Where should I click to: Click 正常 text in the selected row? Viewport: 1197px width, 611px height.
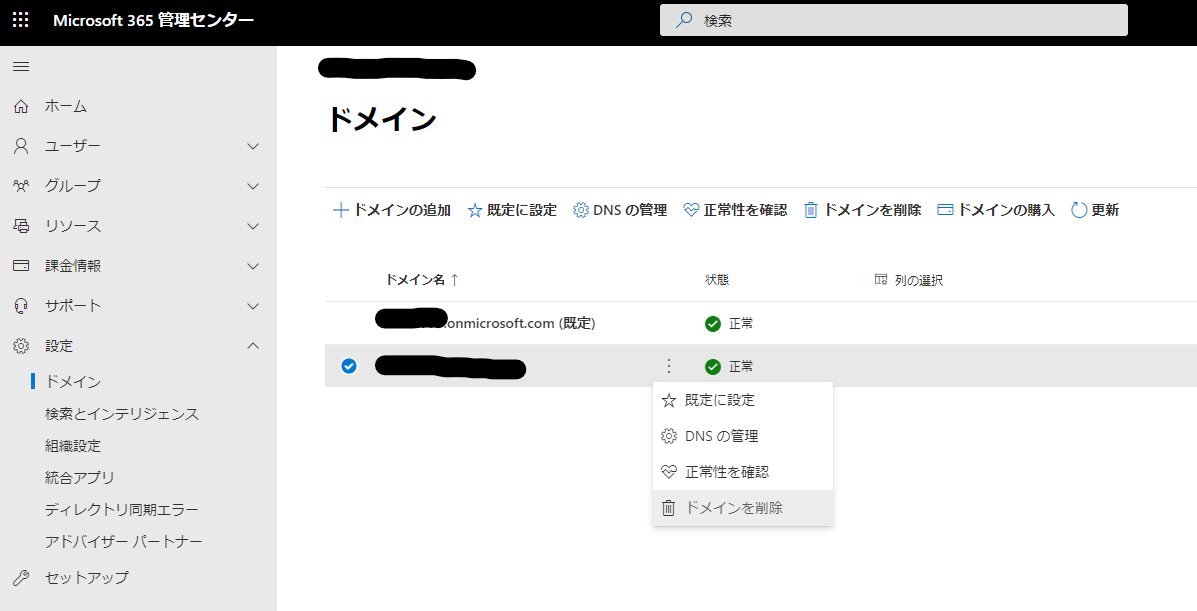pyautogui.click(x=741, y=367)
